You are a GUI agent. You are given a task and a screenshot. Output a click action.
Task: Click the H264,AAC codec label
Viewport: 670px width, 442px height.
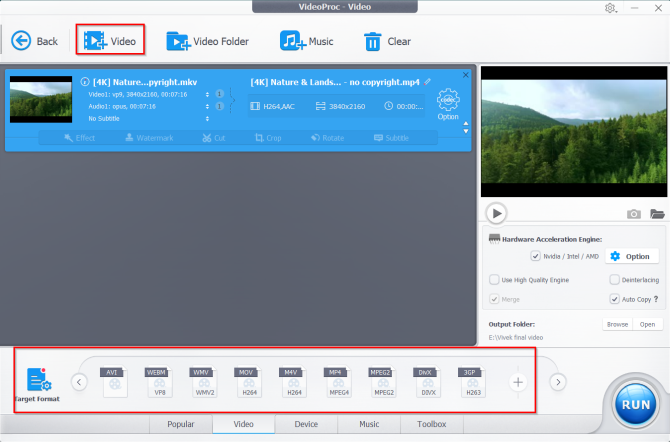pos(279,106)
